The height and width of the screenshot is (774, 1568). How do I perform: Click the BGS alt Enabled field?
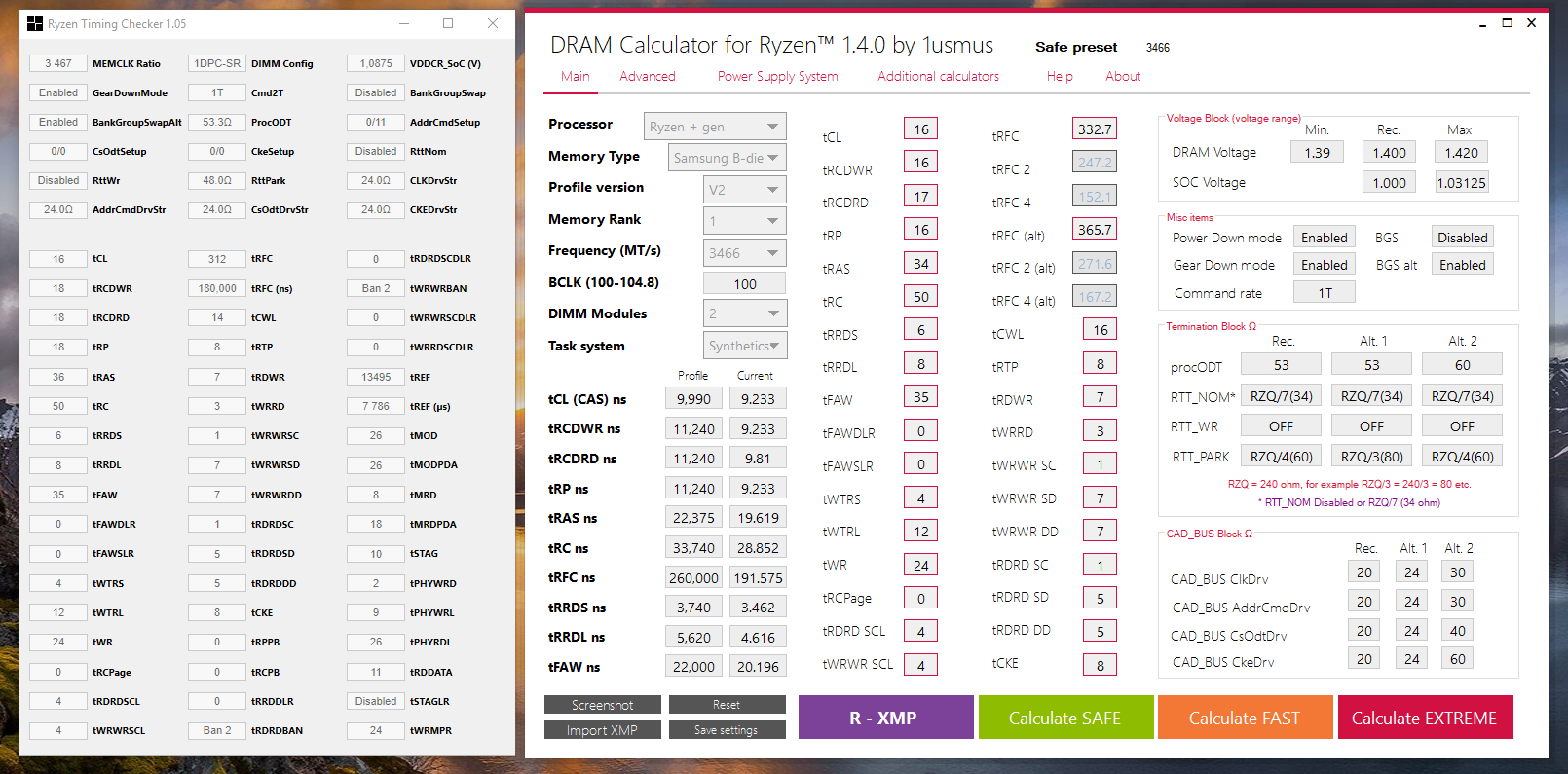(x=1463, y=264)
